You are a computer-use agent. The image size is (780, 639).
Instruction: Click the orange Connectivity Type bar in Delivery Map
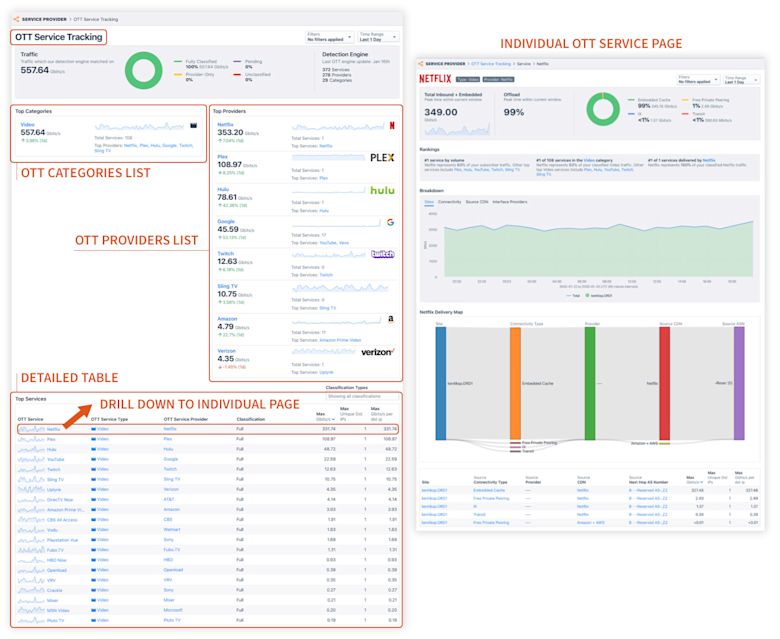[x=515, y=383]
